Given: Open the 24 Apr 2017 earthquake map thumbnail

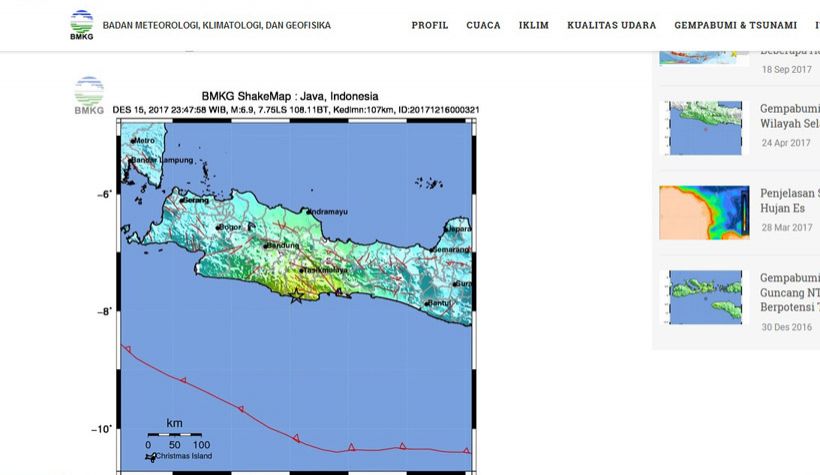Looking at the screenshot, I should pos(704,128).
